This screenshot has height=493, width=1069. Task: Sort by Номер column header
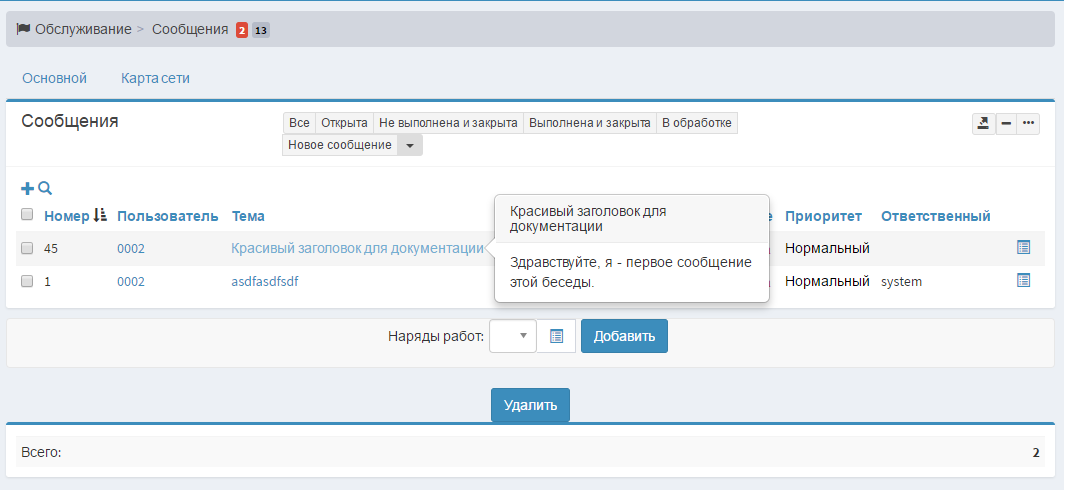67,216
